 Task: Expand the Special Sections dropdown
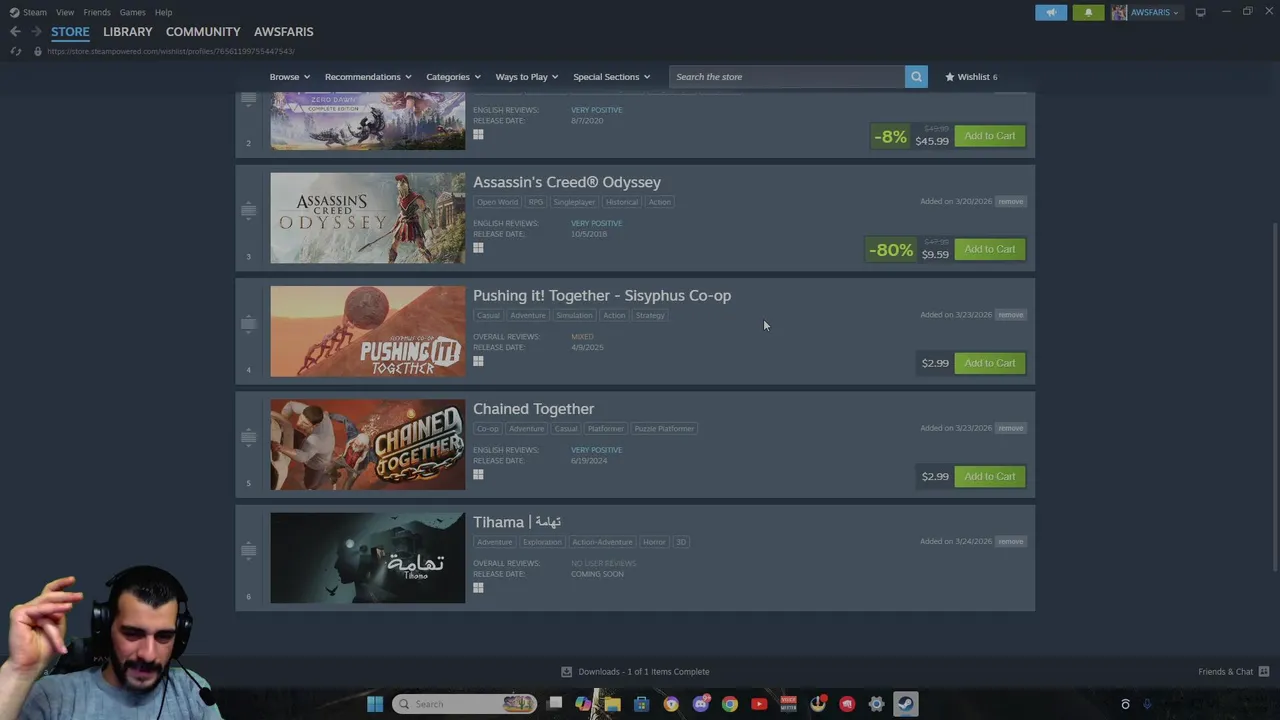[611, 77]
